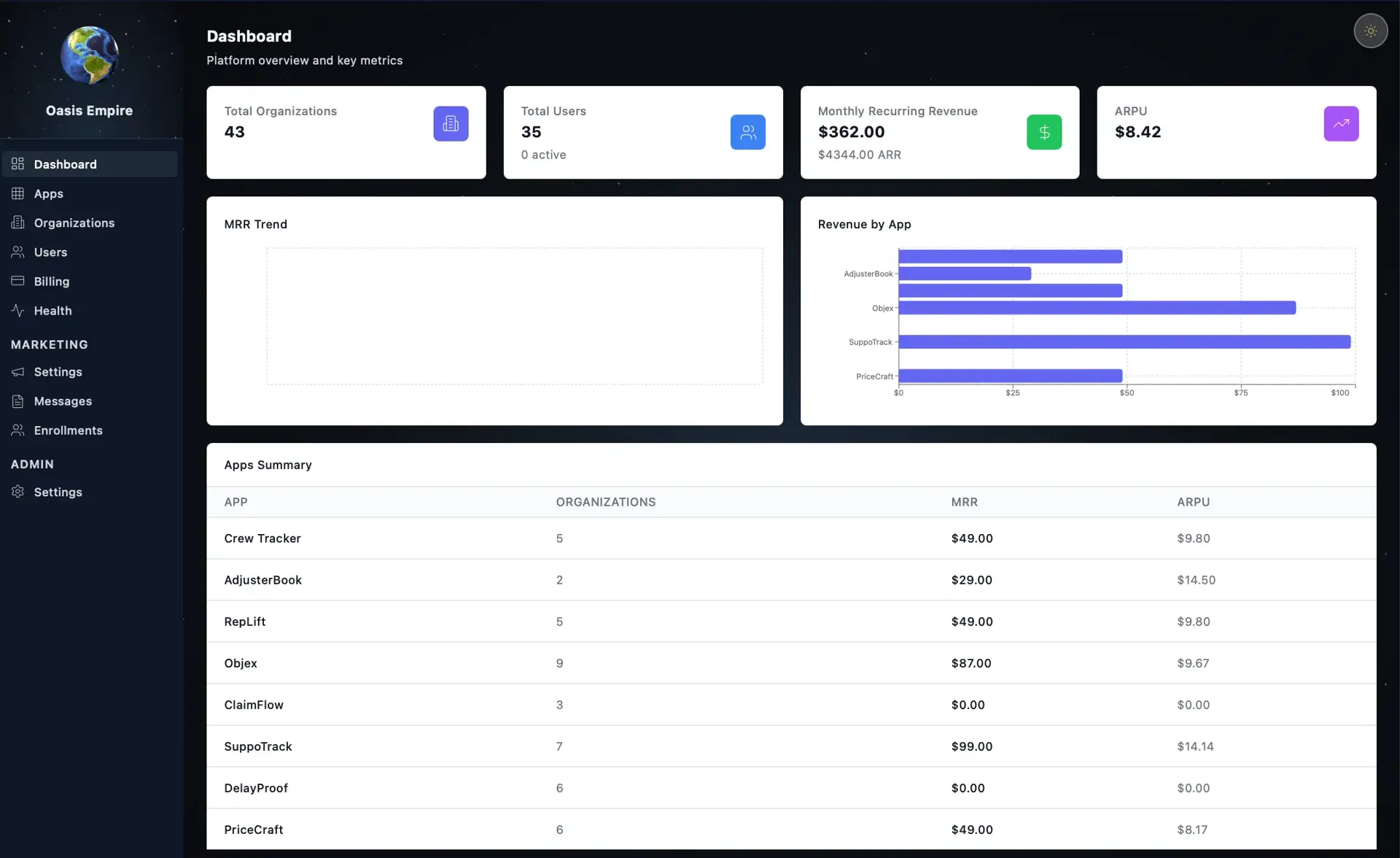The image size is (1400, 858).
Task: Click organization count 7 in SuppoTrack row
Action: [559, 746]
